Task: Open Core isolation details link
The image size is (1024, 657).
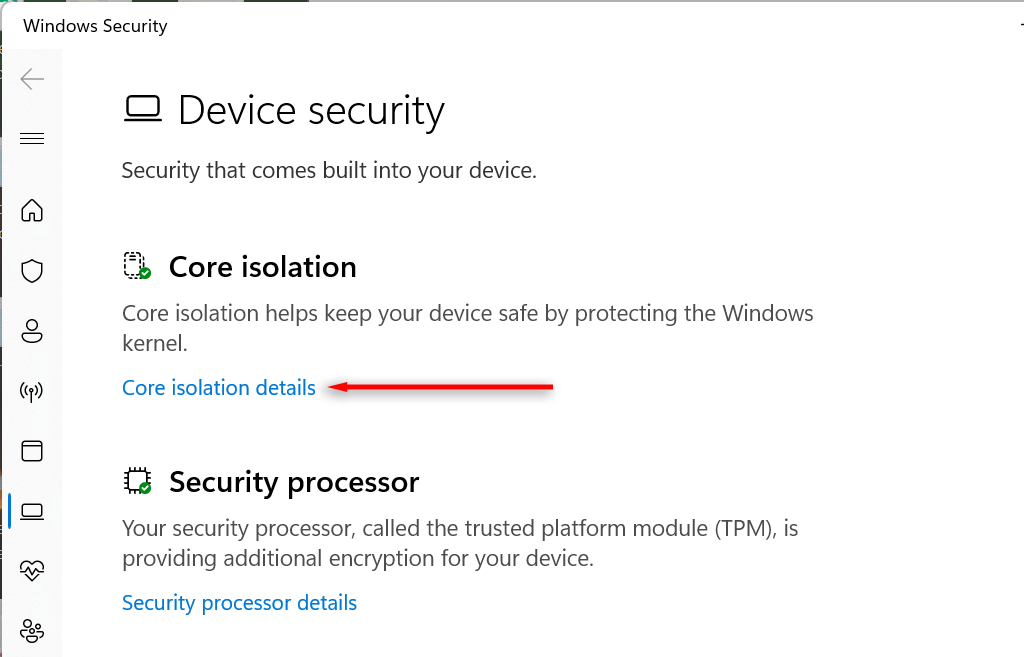Action: coord(219,387)
